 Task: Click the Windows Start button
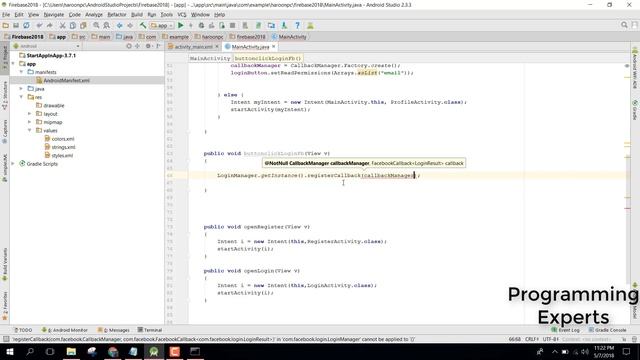(x=9, y=351)
